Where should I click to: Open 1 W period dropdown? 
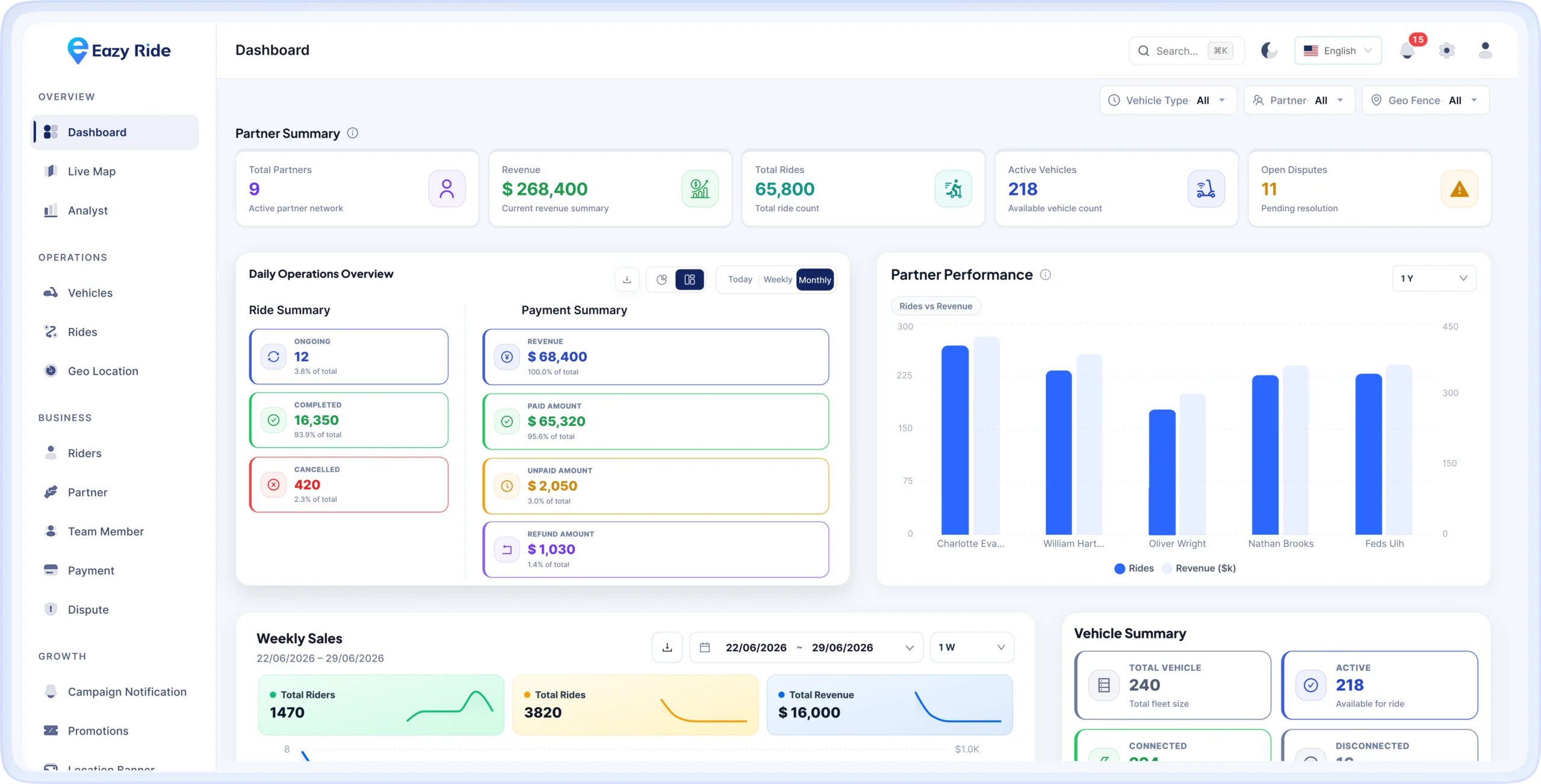972,647
